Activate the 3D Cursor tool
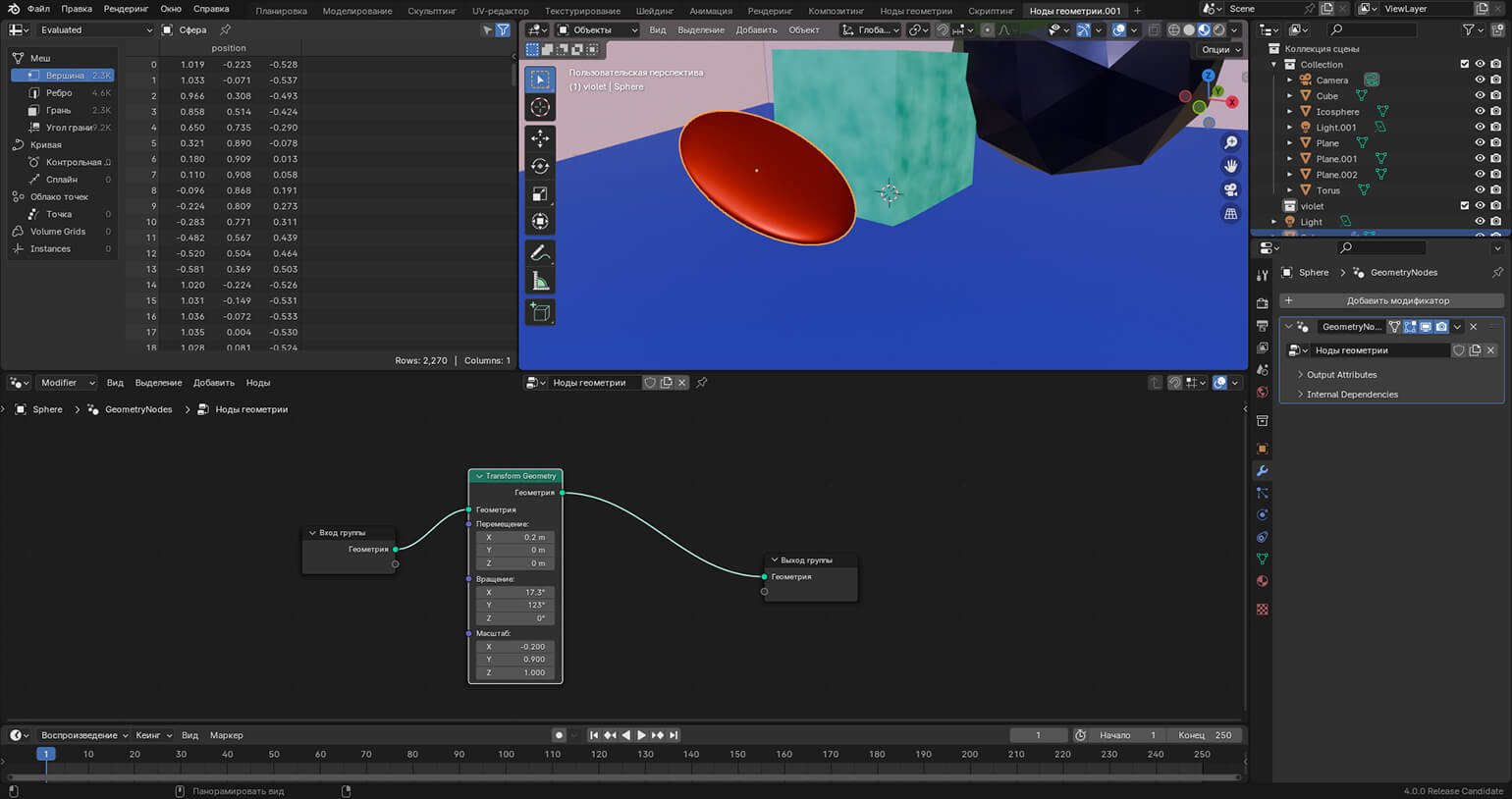The width and height of the screenshot is (1512, 799). pos(540,107)
